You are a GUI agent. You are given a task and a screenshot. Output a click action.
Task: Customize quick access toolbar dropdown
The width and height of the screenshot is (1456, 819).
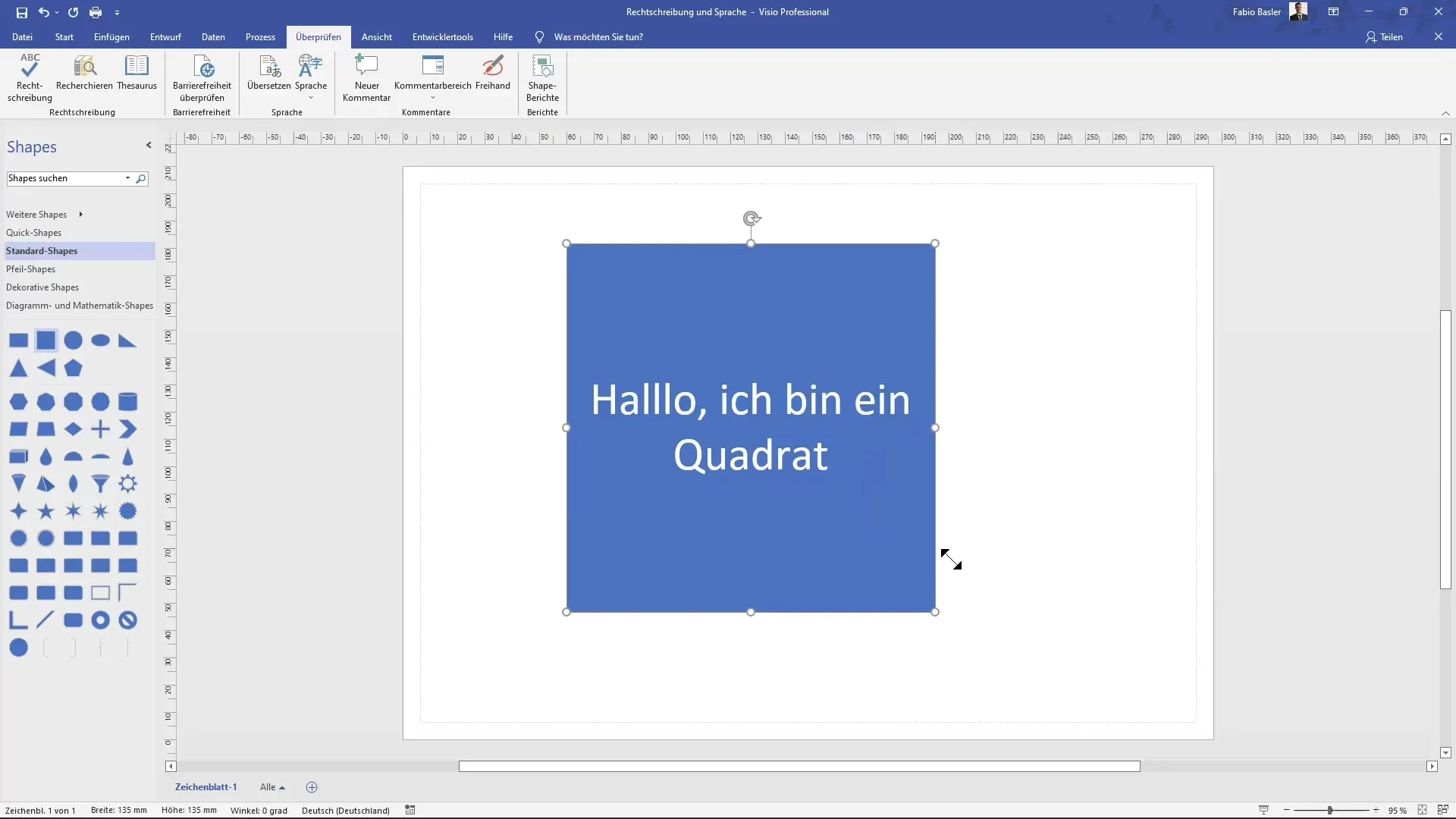117,13
